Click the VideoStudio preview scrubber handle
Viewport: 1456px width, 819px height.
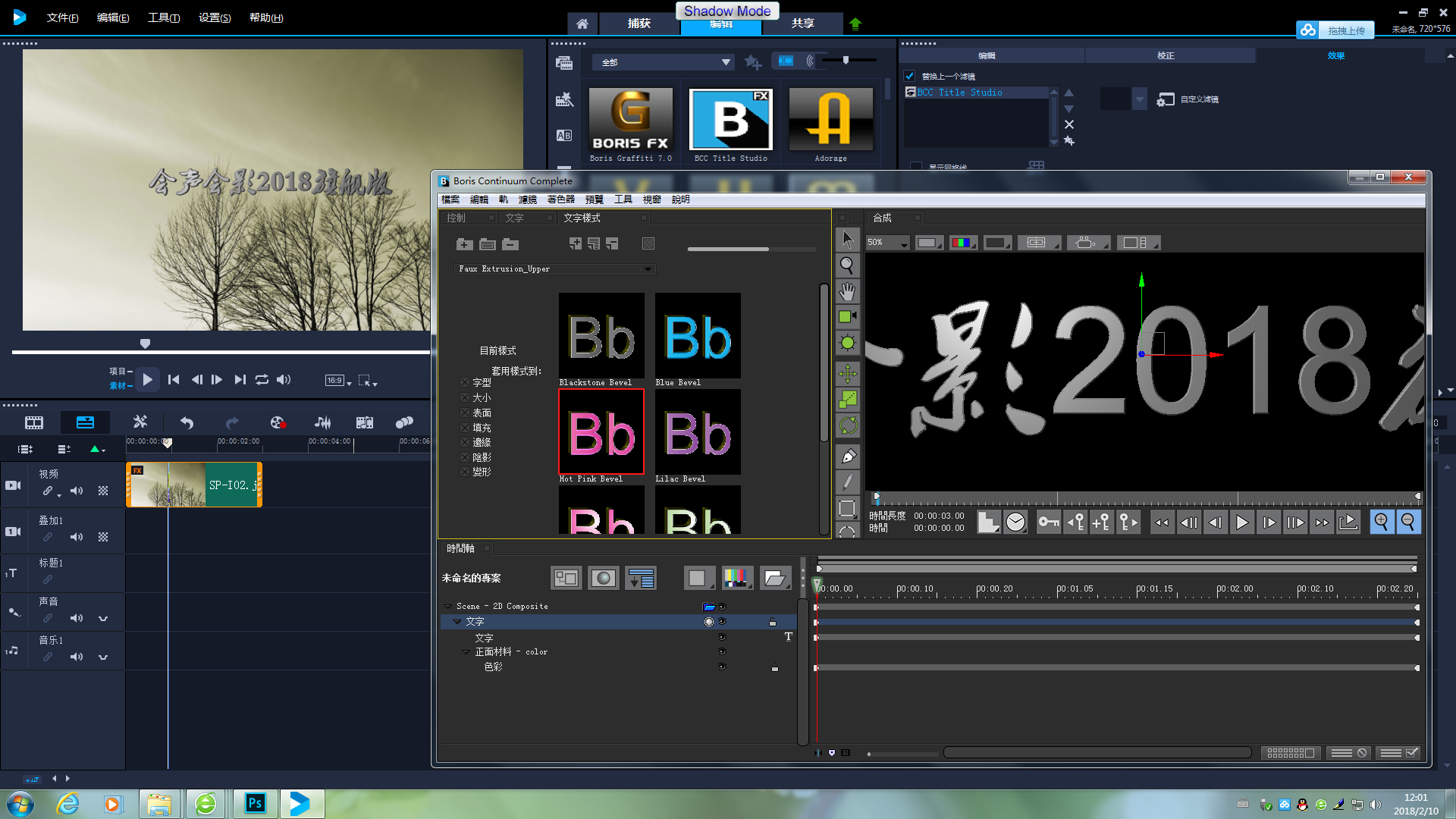tap(145, 344)
